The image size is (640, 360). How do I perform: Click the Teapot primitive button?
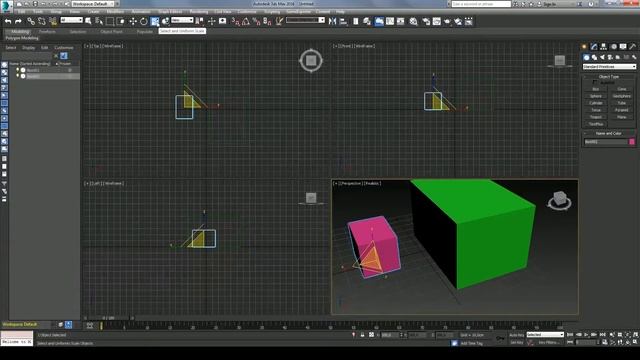[596, 117]
